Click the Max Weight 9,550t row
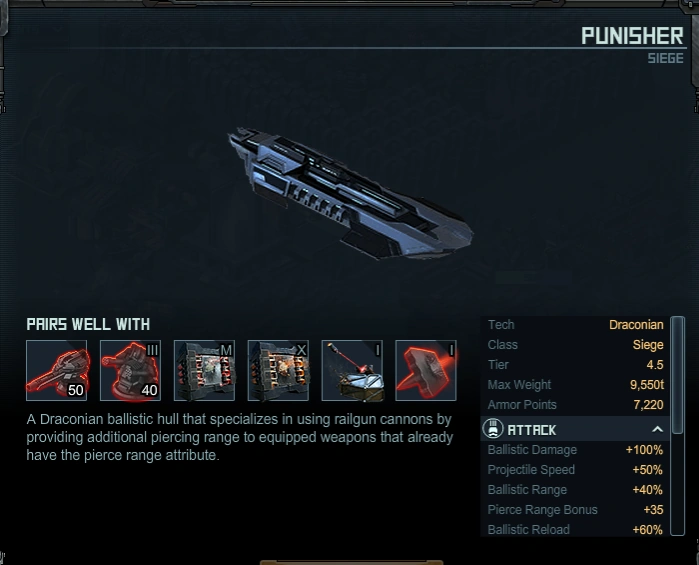The image size is (699, 565). [x=575, y=384]
